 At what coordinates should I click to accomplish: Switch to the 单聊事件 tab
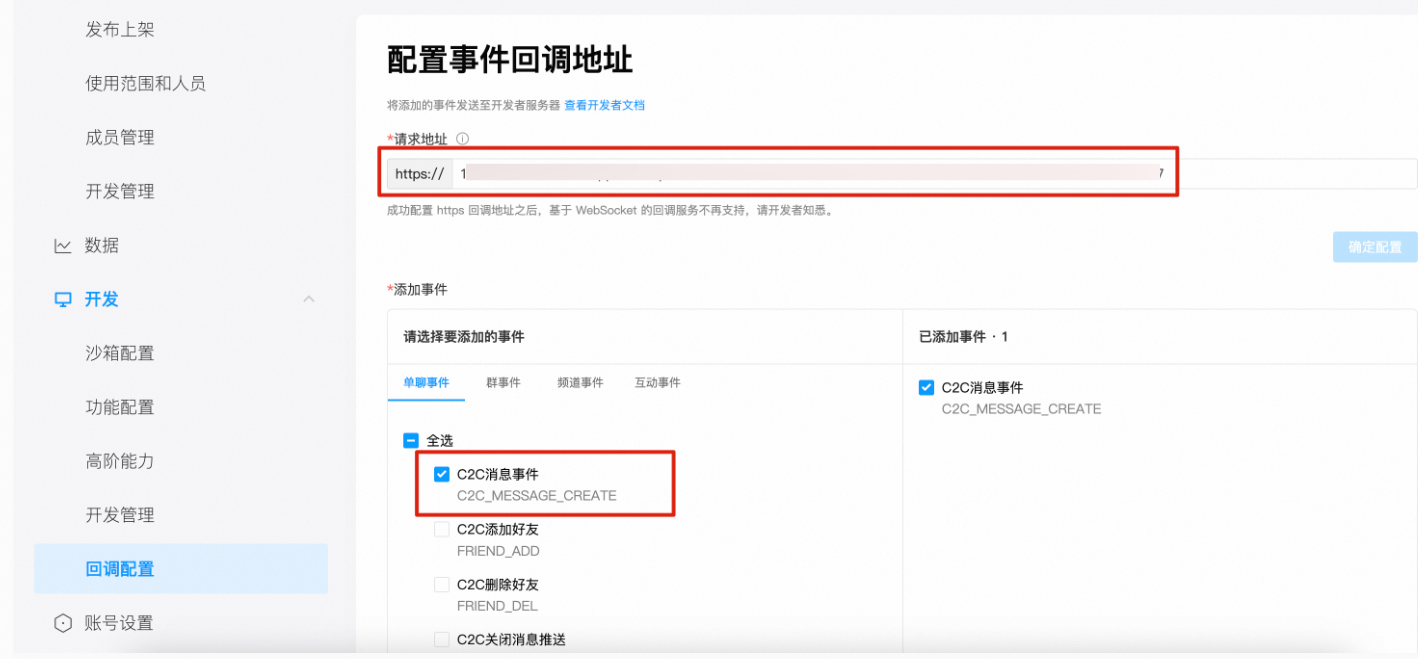426,383
